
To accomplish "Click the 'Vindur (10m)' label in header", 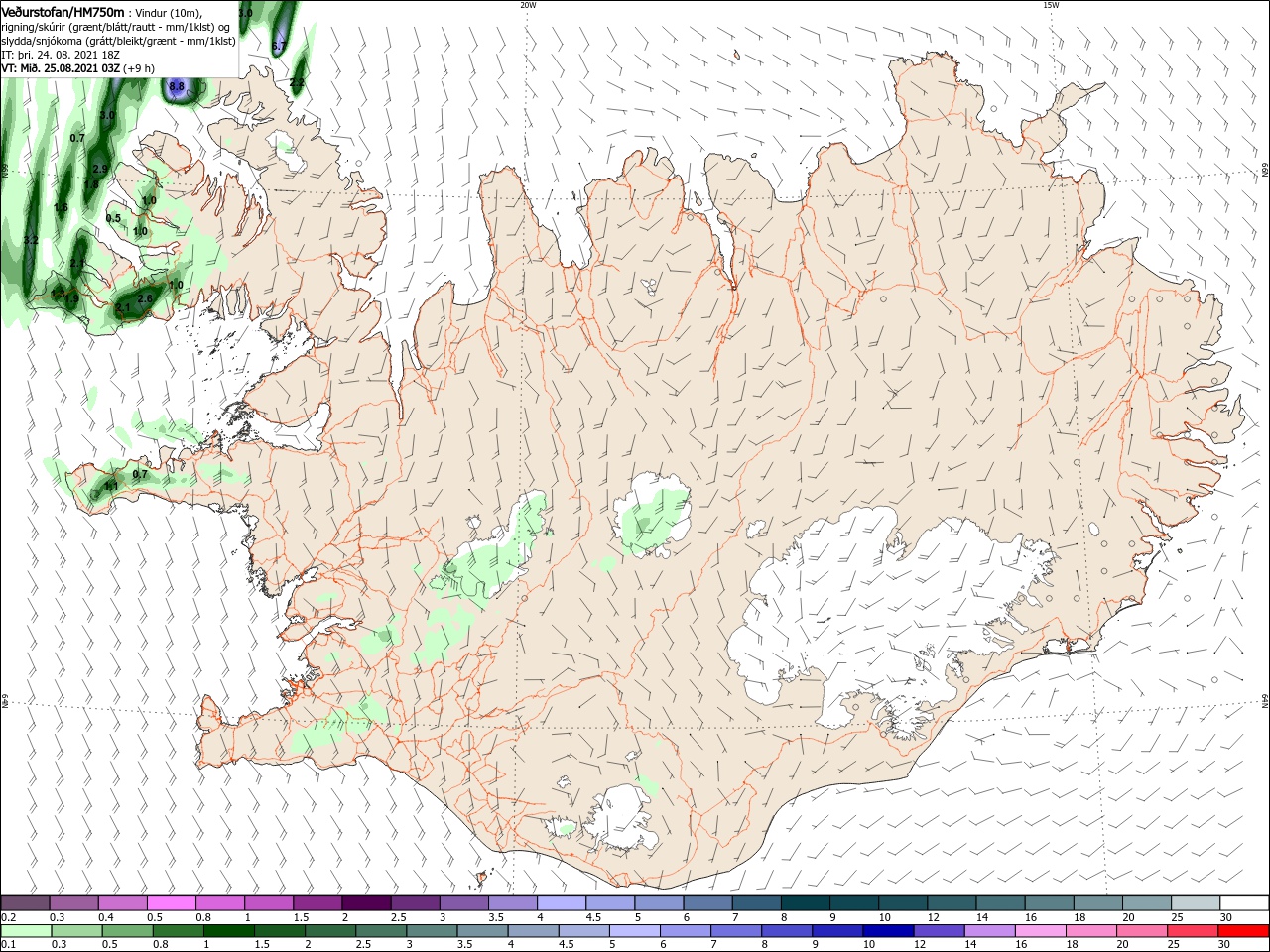I will click(x=168, y=12).
